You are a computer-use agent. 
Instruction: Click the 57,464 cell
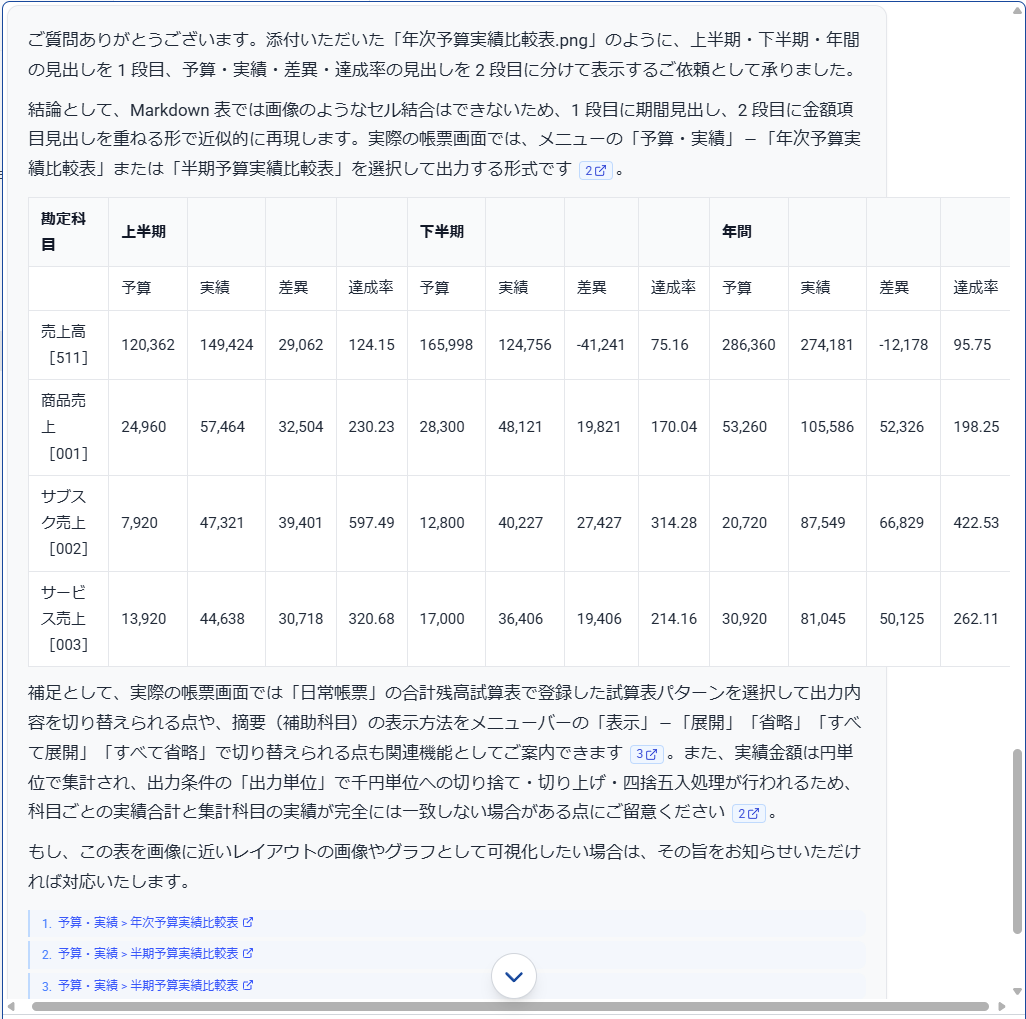click(226, 427)
